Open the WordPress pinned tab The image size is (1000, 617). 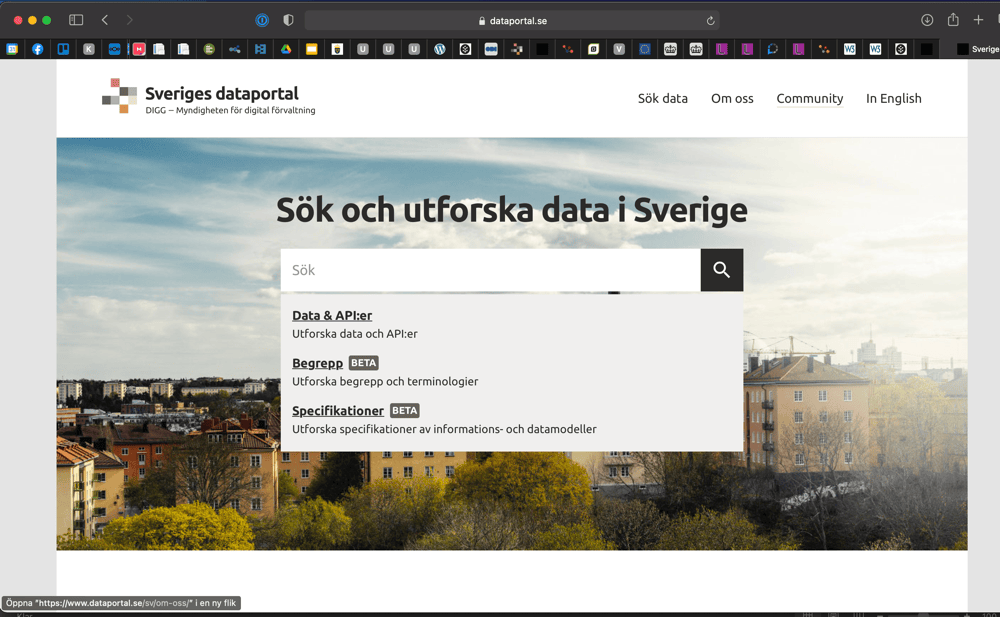pyautogui.click(x=439, y=49)
